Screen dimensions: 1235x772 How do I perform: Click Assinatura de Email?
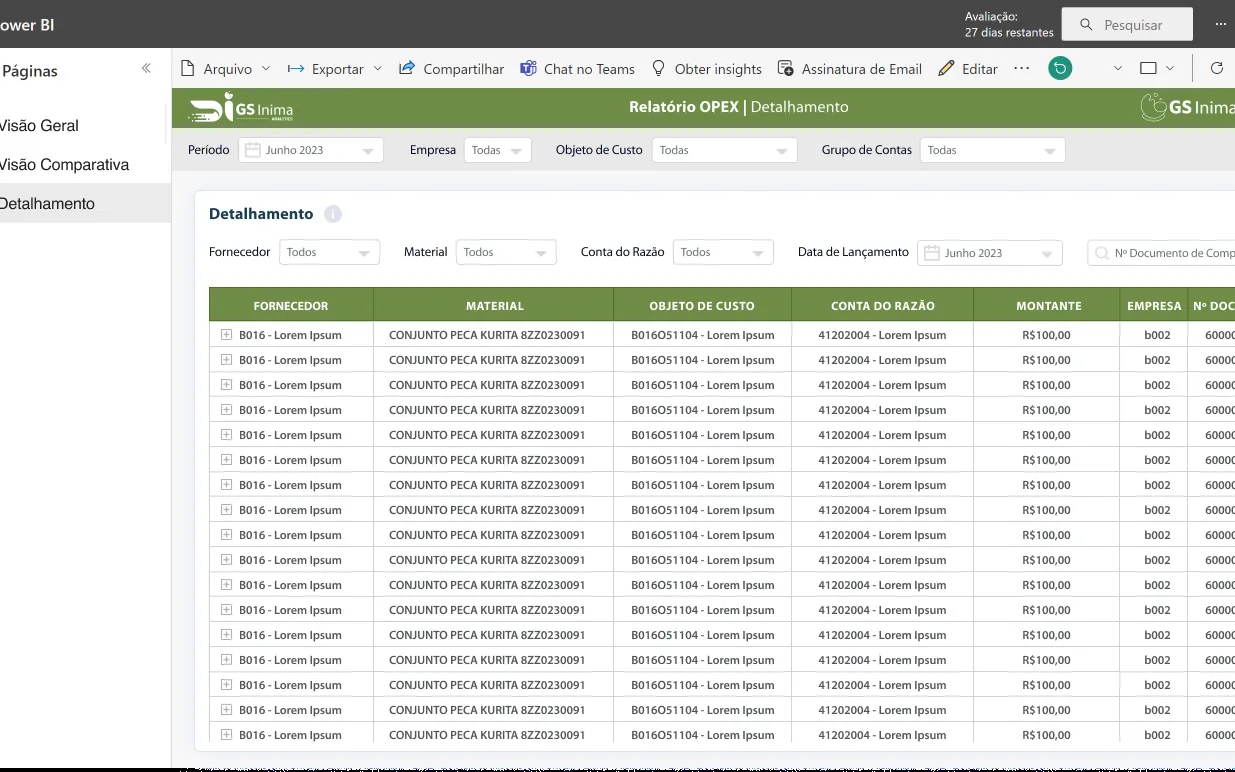(x=850, y=69)
